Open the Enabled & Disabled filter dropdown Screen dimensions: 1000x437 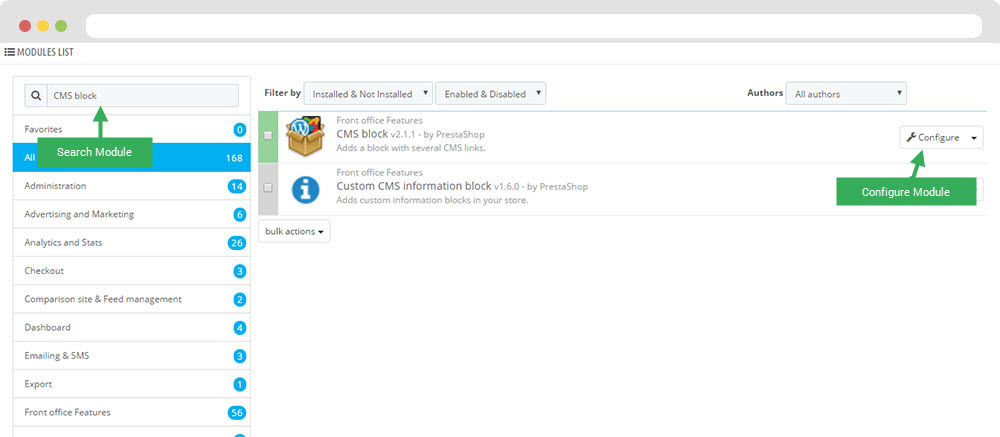490,94
